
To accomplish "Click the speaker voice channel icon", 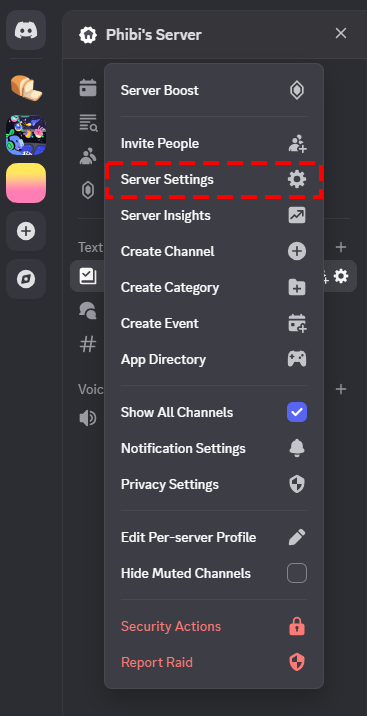I will click(x=88, y=418).
